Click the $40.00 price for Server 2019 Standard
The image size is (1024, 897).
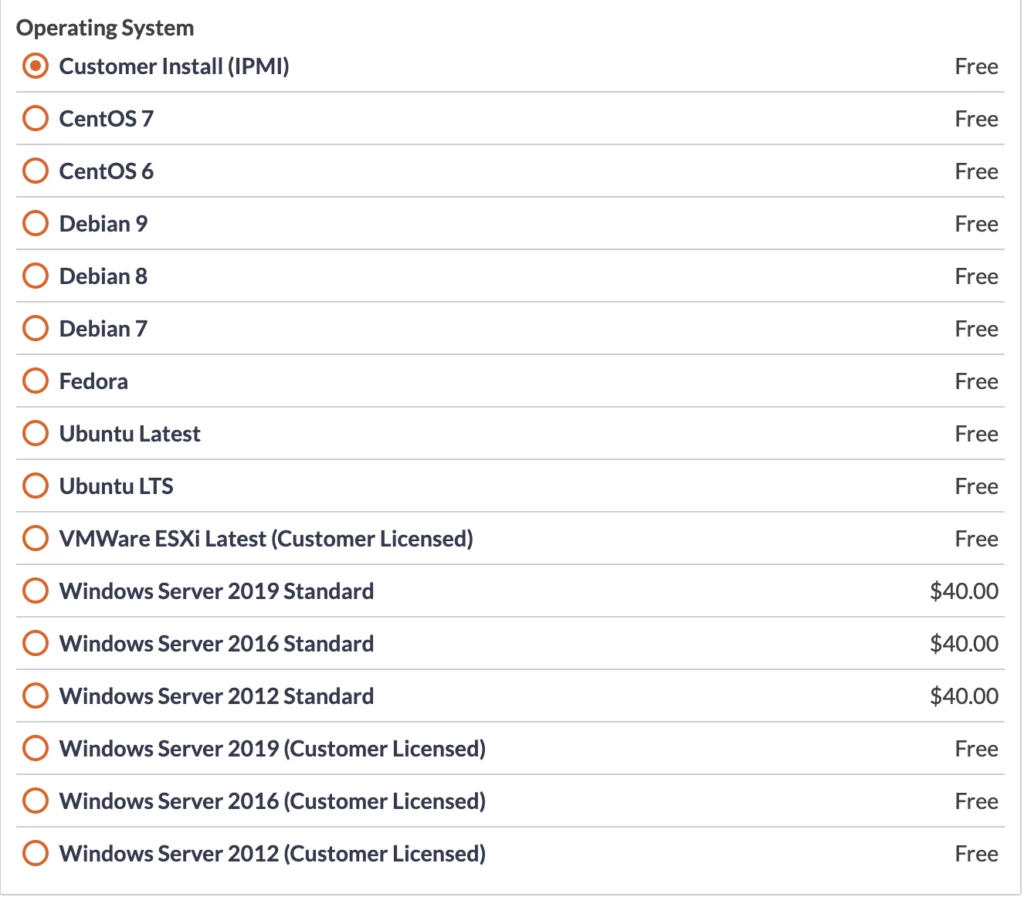click(964, 591)
